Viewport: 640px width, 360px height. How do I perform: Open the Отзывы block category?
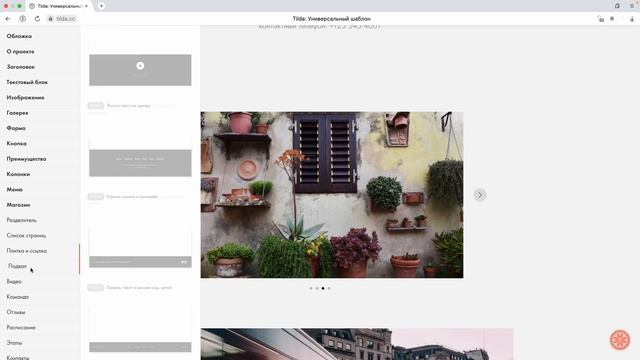click(16, 312)
